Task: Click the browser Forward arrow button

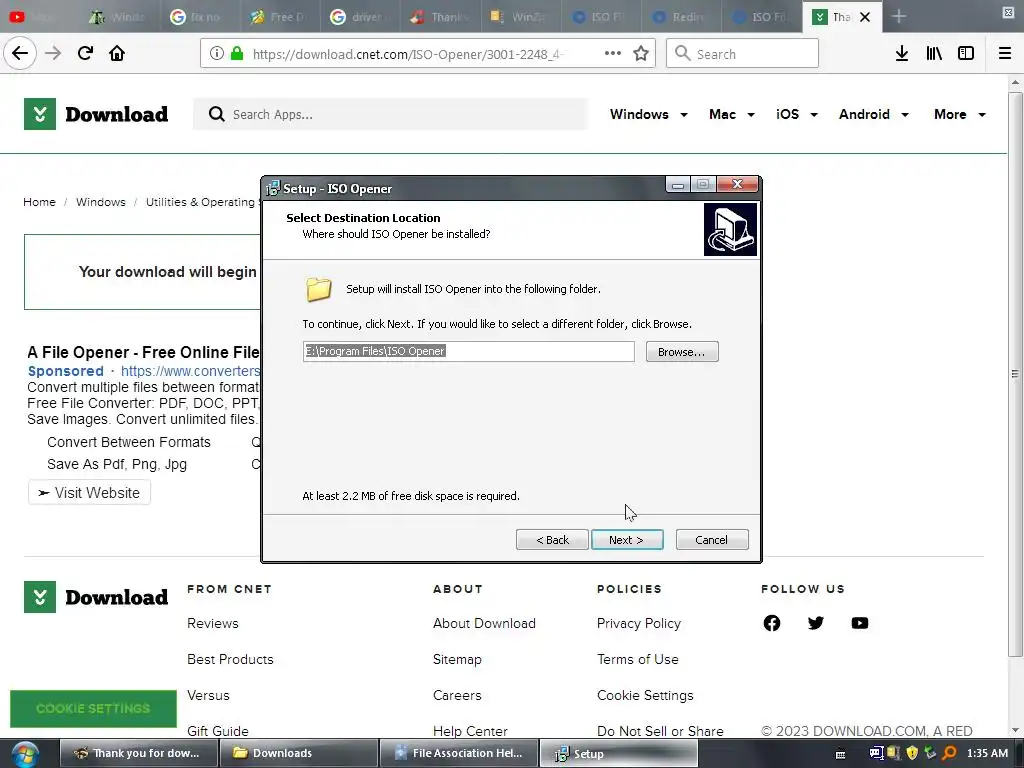Action: click(53, 54)
